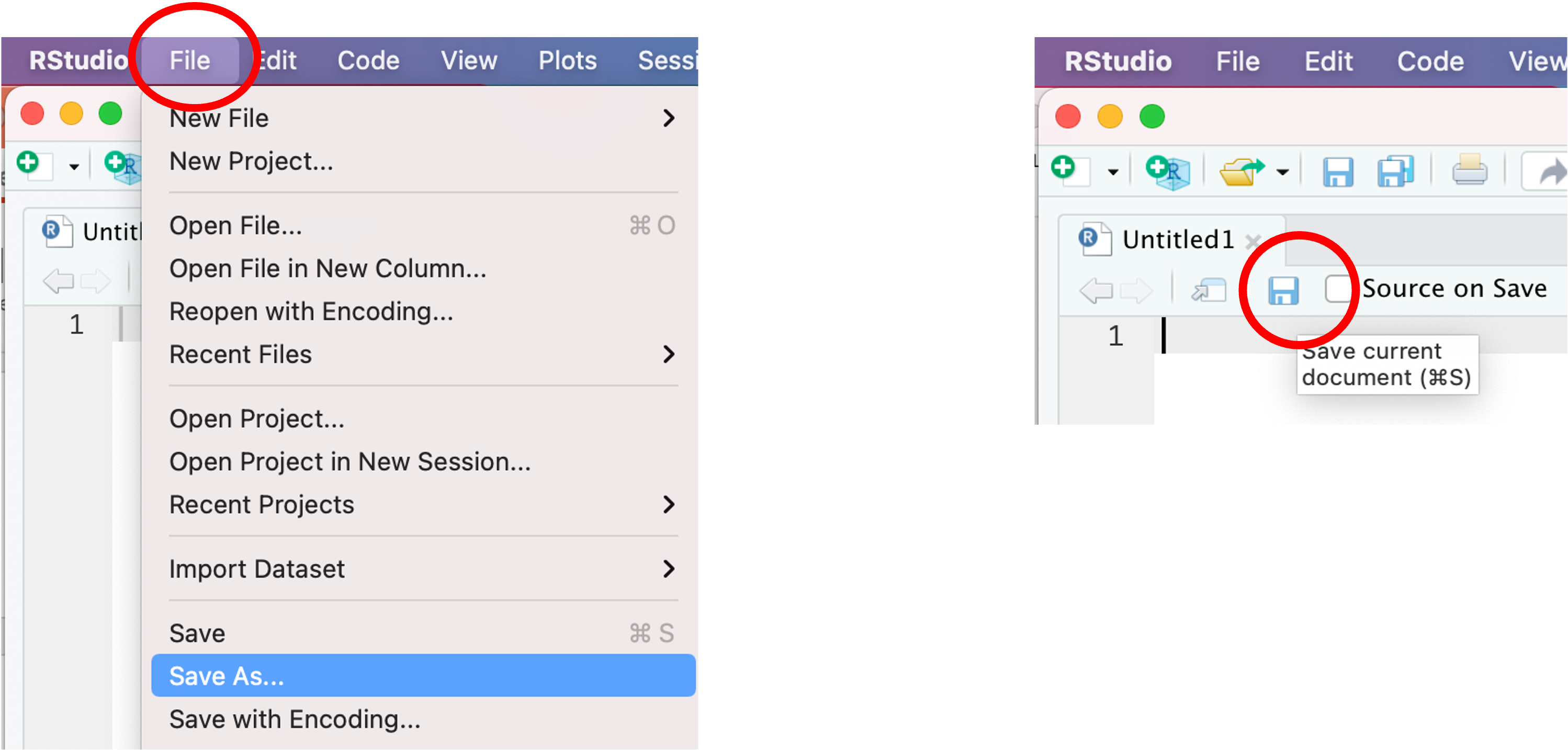Viewport: 1568px width, 750px height.
Task: Click the open file folder icon
Action: click(x=1241, y=172)
